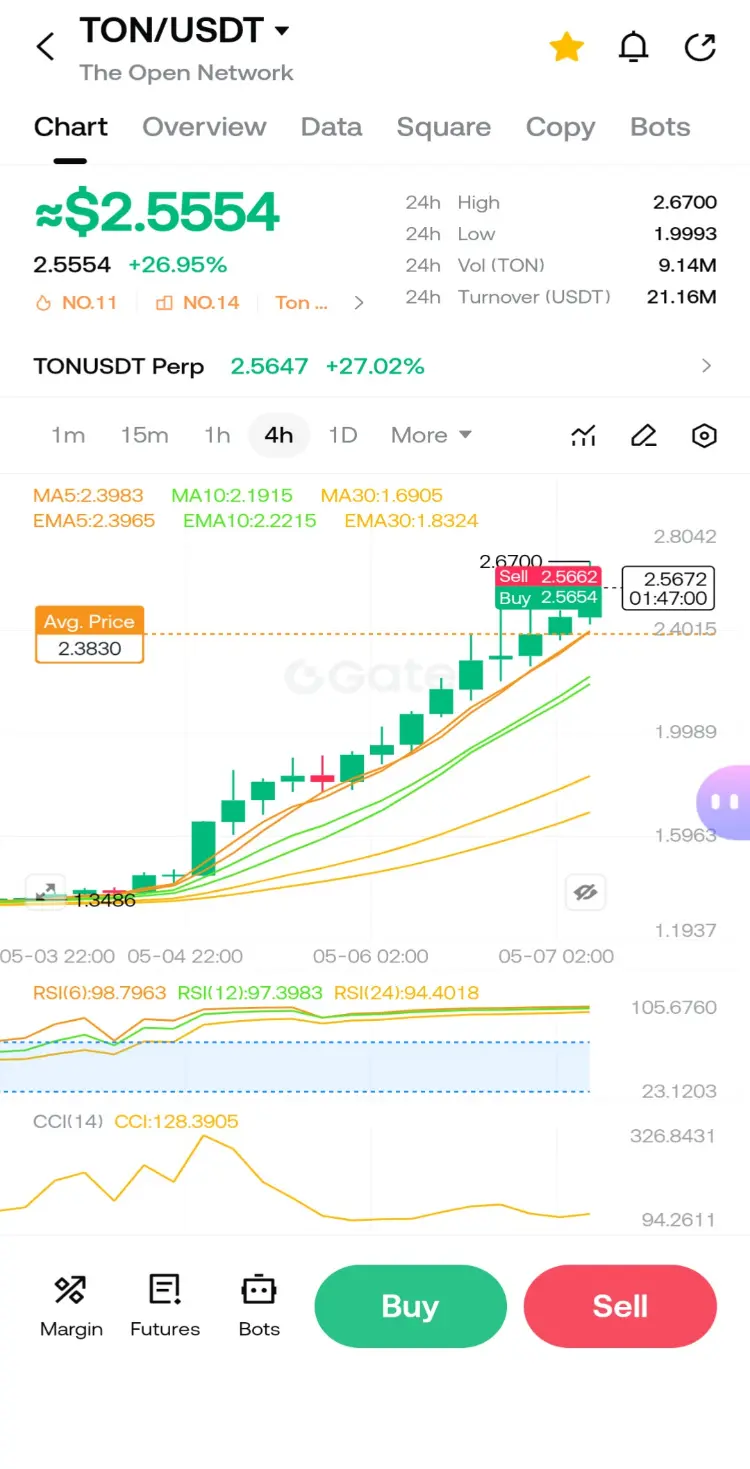The height and width of the screenshot is (1469, 750).
Task: Select the 1h timeframe
Action: [x=217, y=435]
